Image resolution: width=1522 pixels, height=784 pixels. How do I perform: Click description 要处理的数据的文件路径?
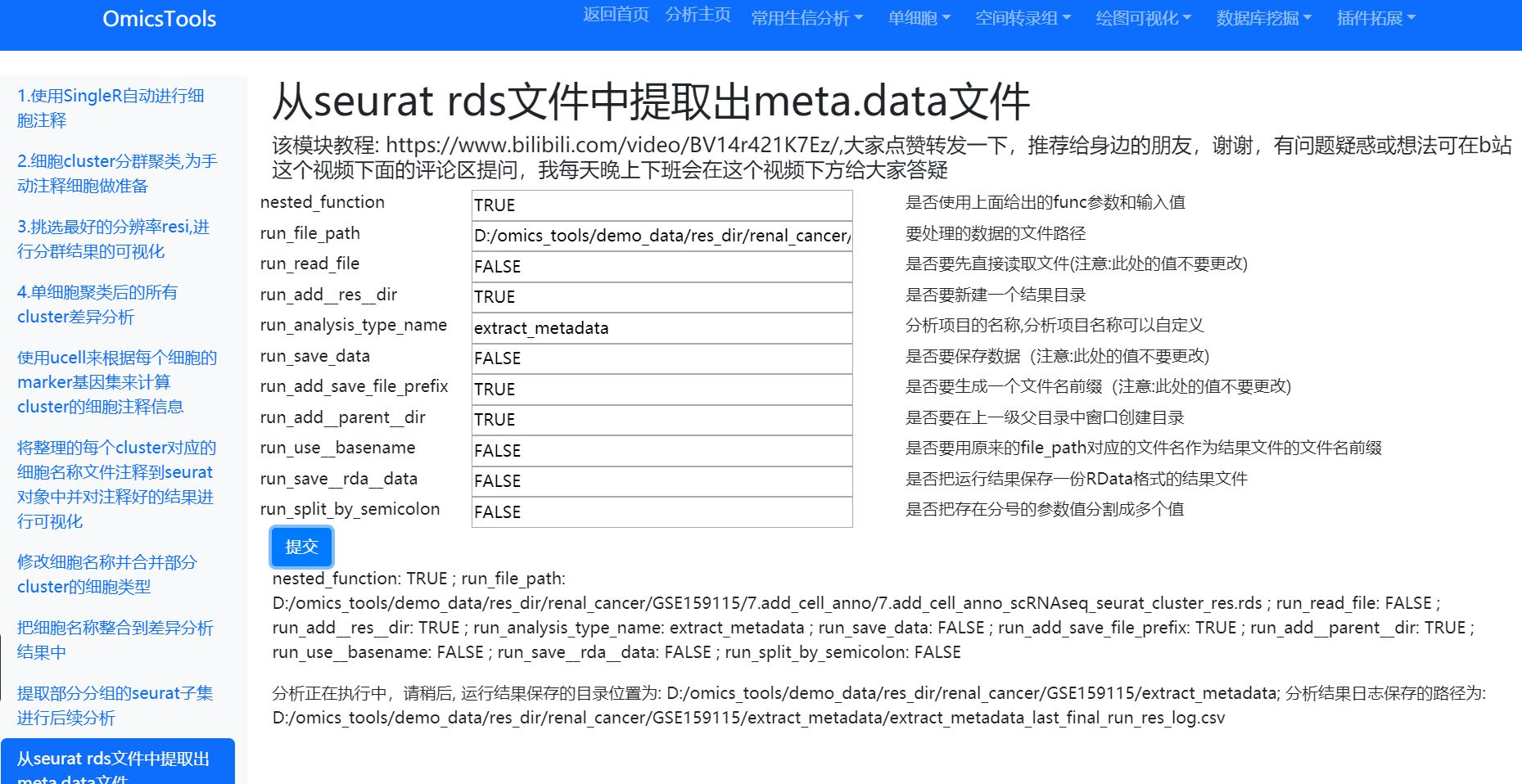point(996,233)
